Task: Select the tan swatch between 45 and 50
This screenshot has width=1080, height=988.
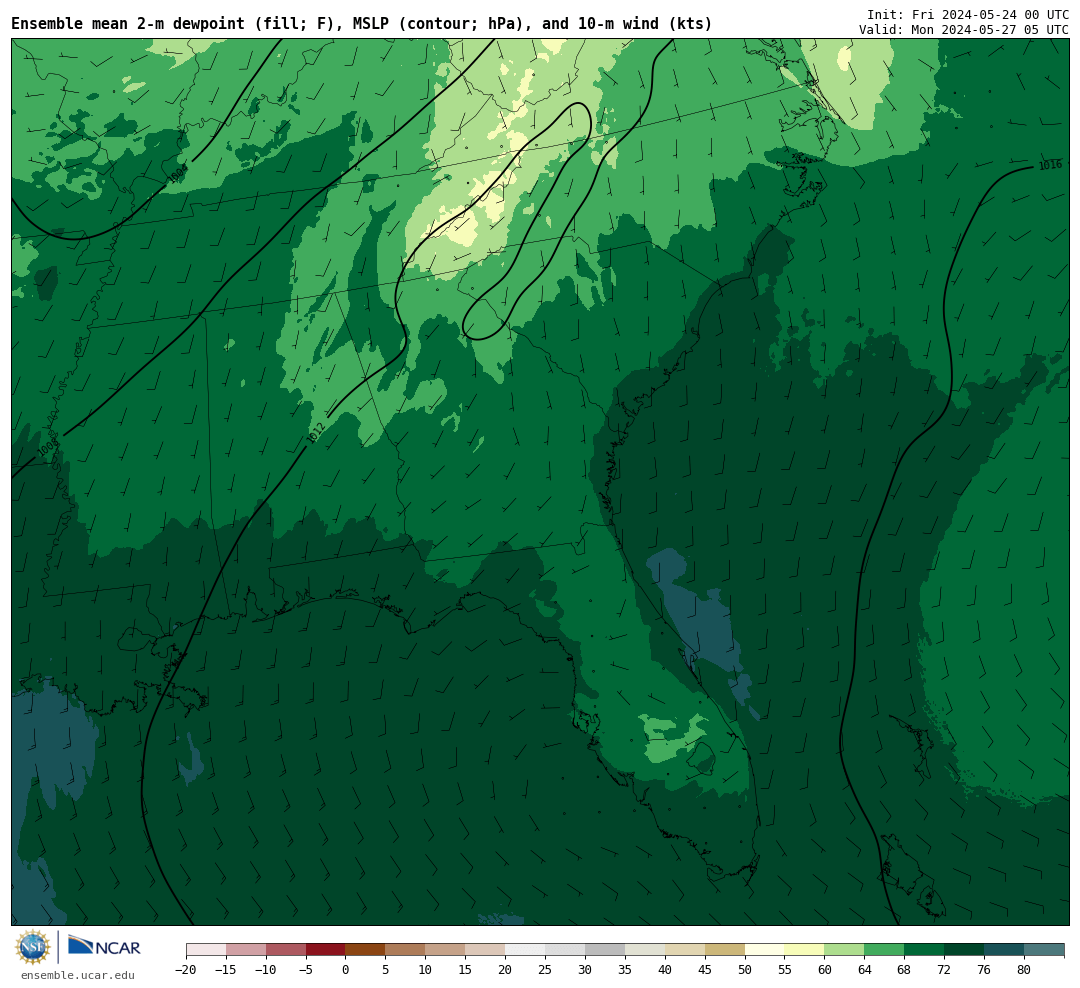Action: 725,950
